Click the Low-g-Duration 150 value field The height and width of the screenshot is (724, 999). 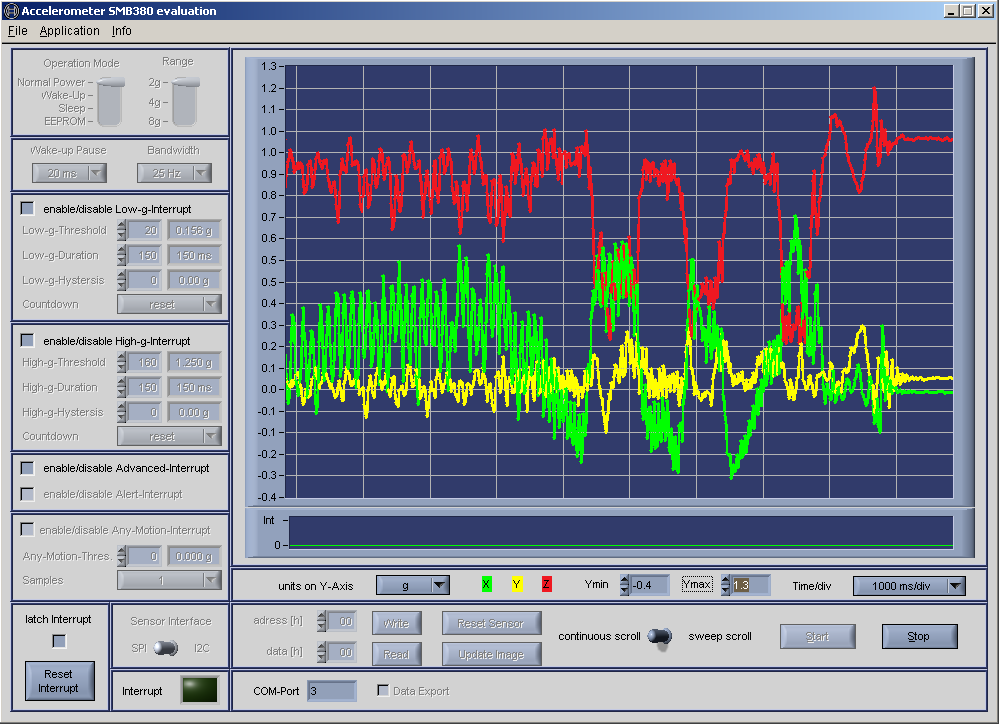tap(143, 255)
